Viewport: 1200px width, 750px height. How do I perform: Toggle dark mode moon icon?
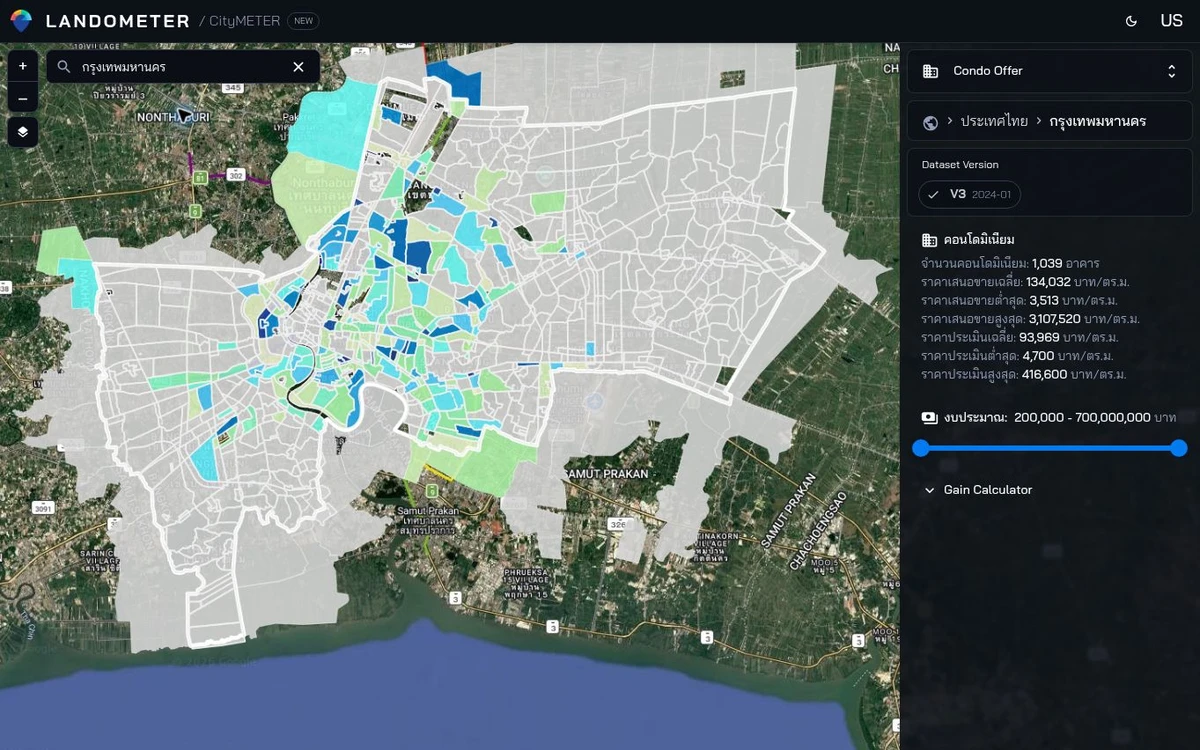click(1131, 21)
